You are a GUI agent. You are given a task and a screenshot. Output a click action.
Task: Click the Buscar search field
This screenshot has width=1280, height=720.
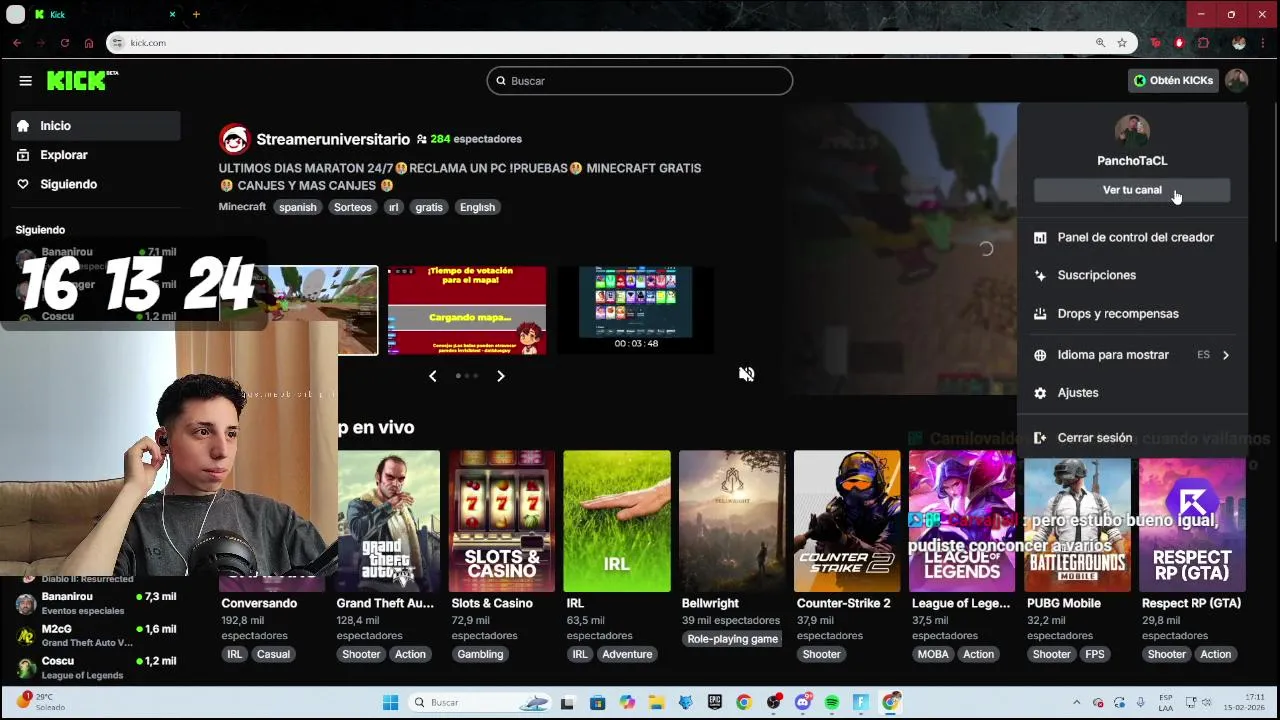640,81
